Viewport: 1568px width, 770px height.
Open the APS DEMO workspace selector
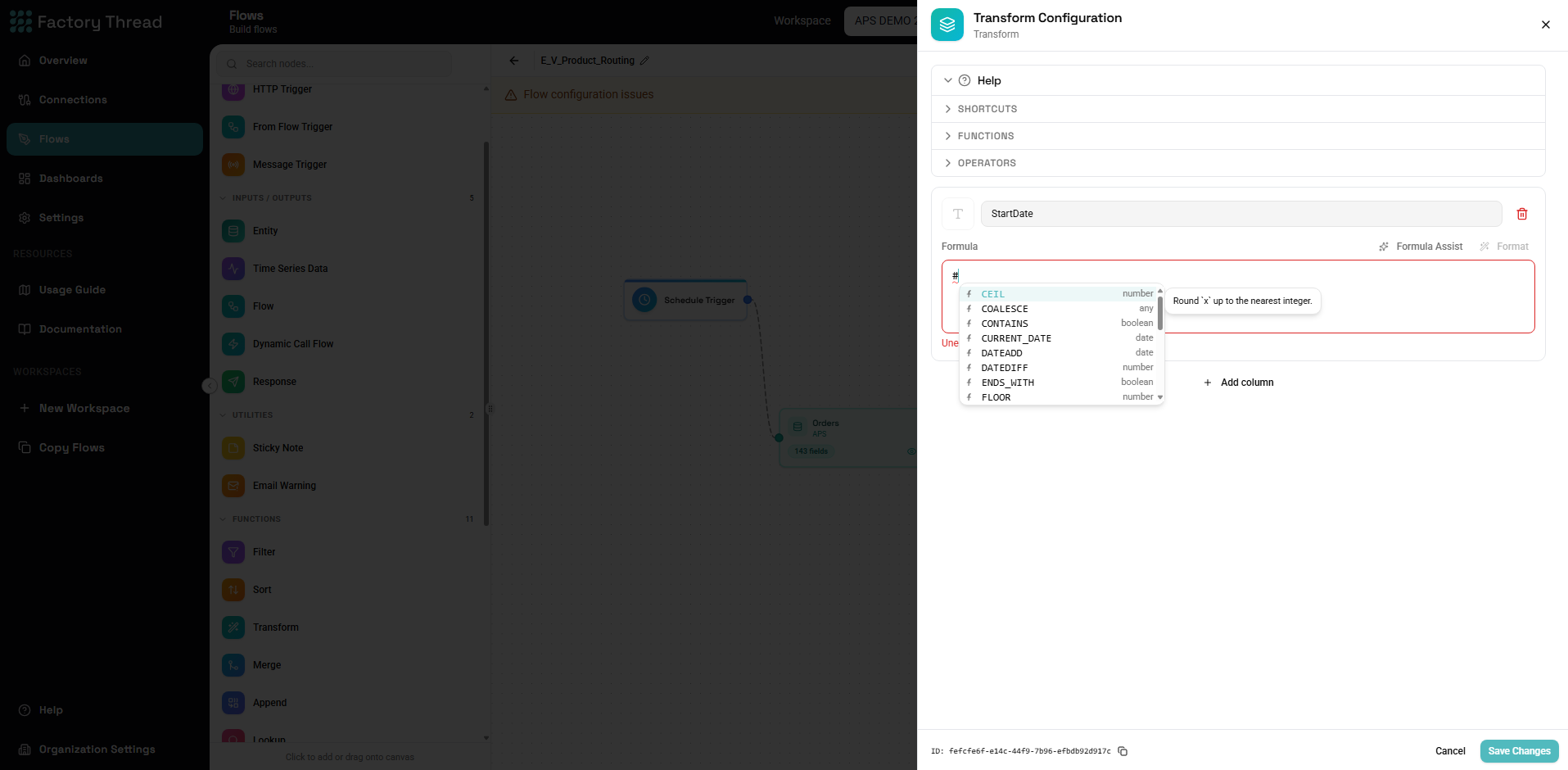[881, 20]
